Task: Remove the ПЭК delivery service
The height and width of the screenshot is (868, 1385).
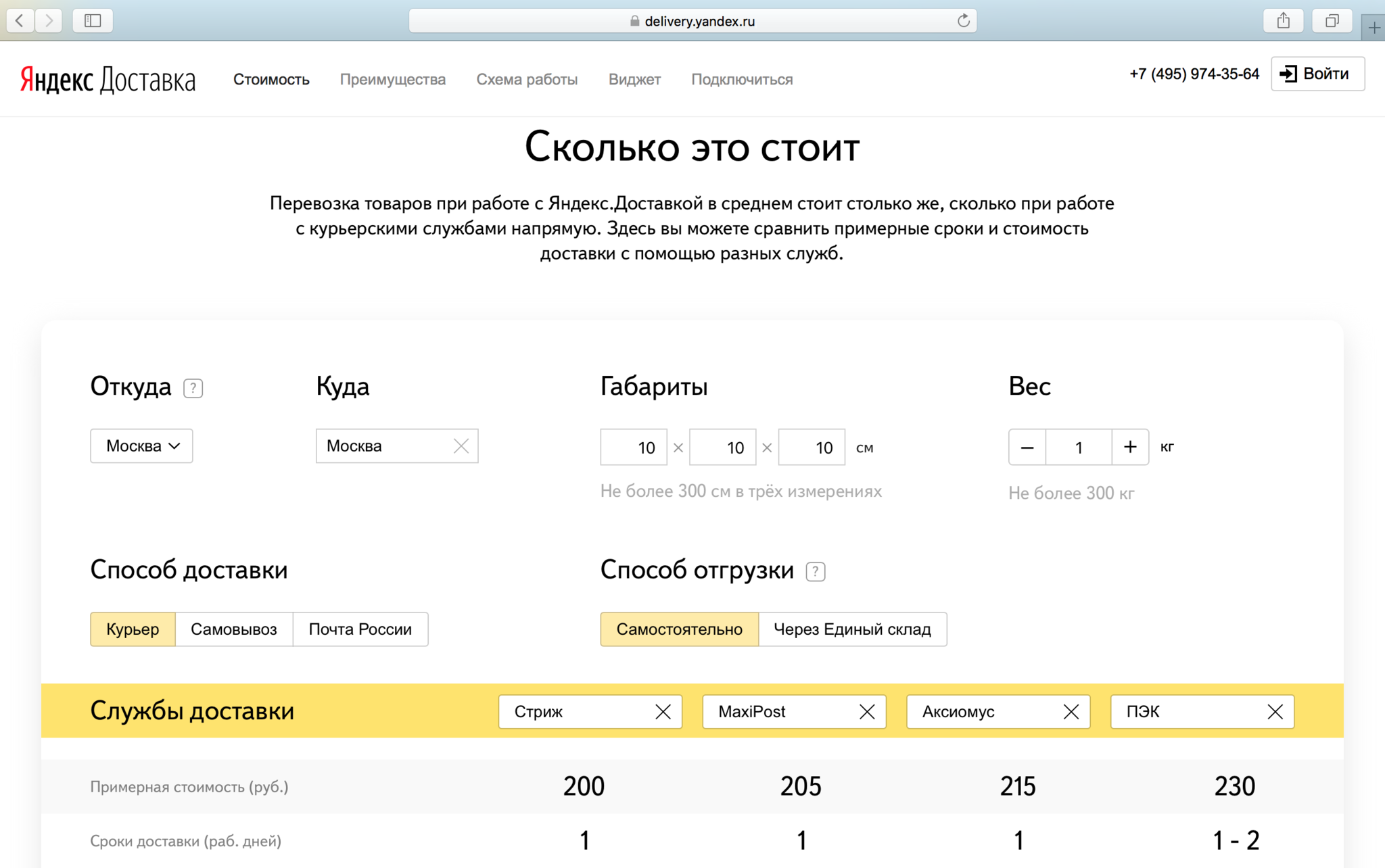Action: coord(1275,712)
